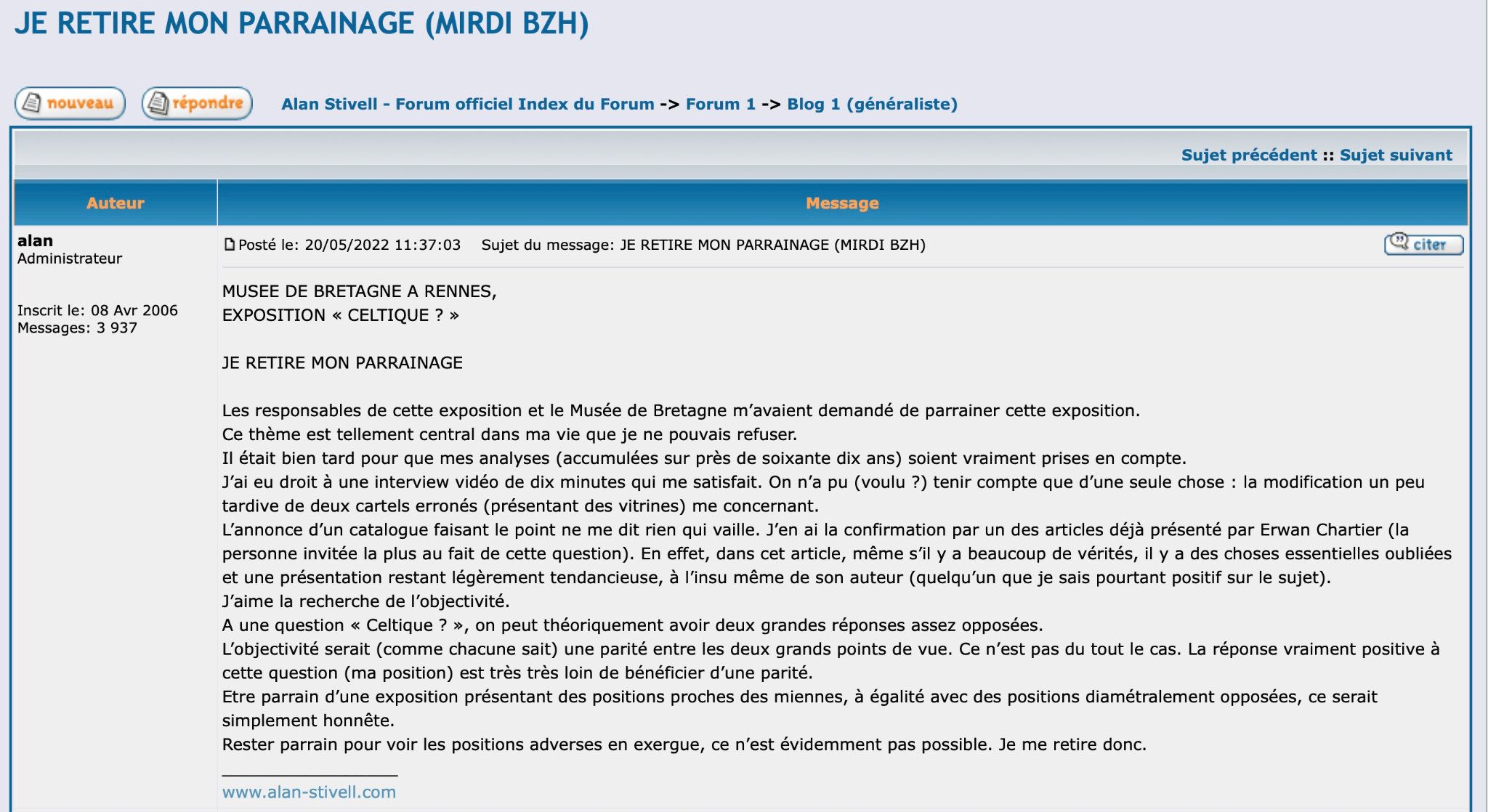
Task: Open Blog 1 (généraliste) breadcrumb
Action: pos(872,104)
